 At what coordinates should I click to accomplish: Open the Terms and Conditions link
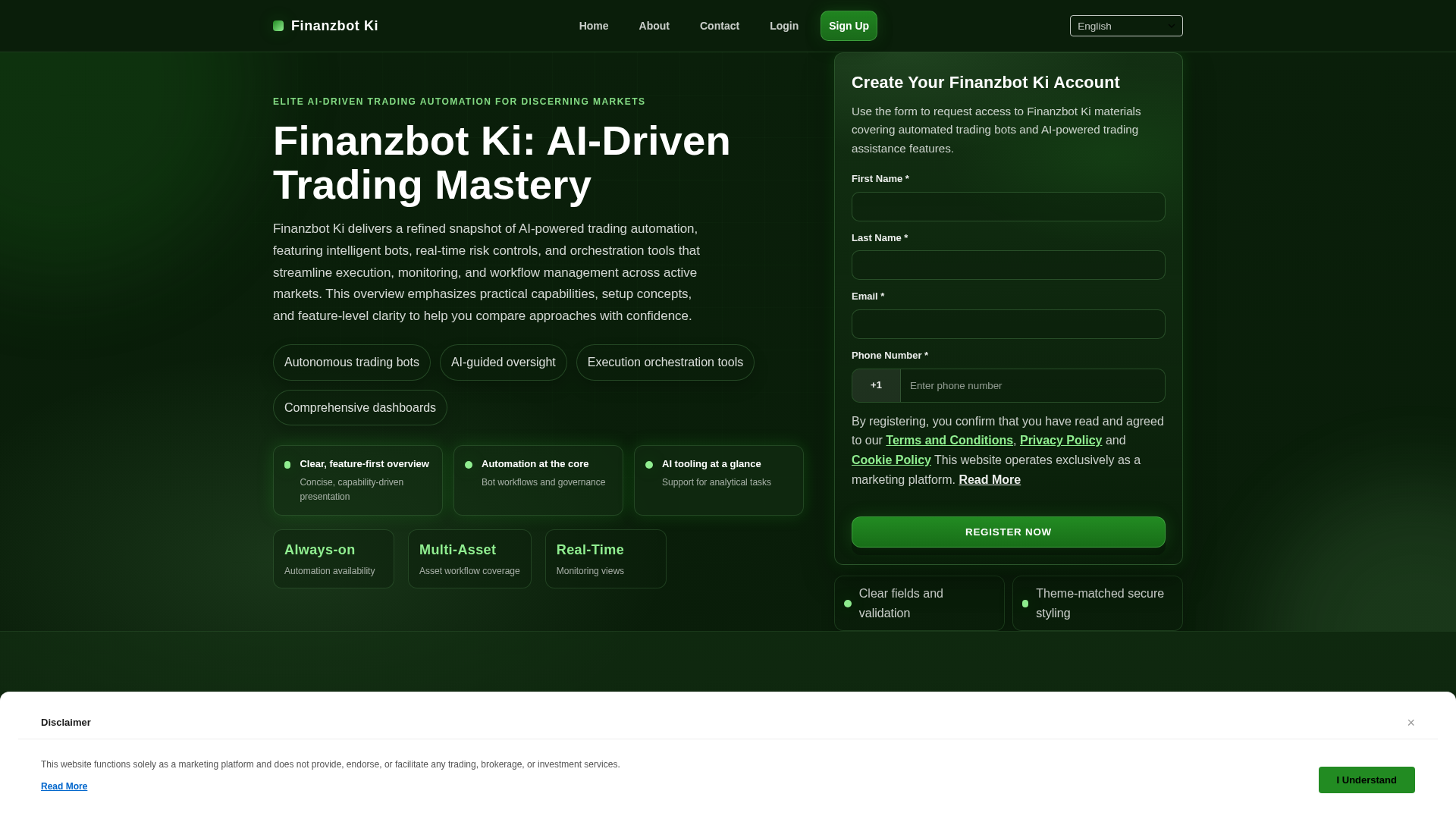[x=949, y=441]
